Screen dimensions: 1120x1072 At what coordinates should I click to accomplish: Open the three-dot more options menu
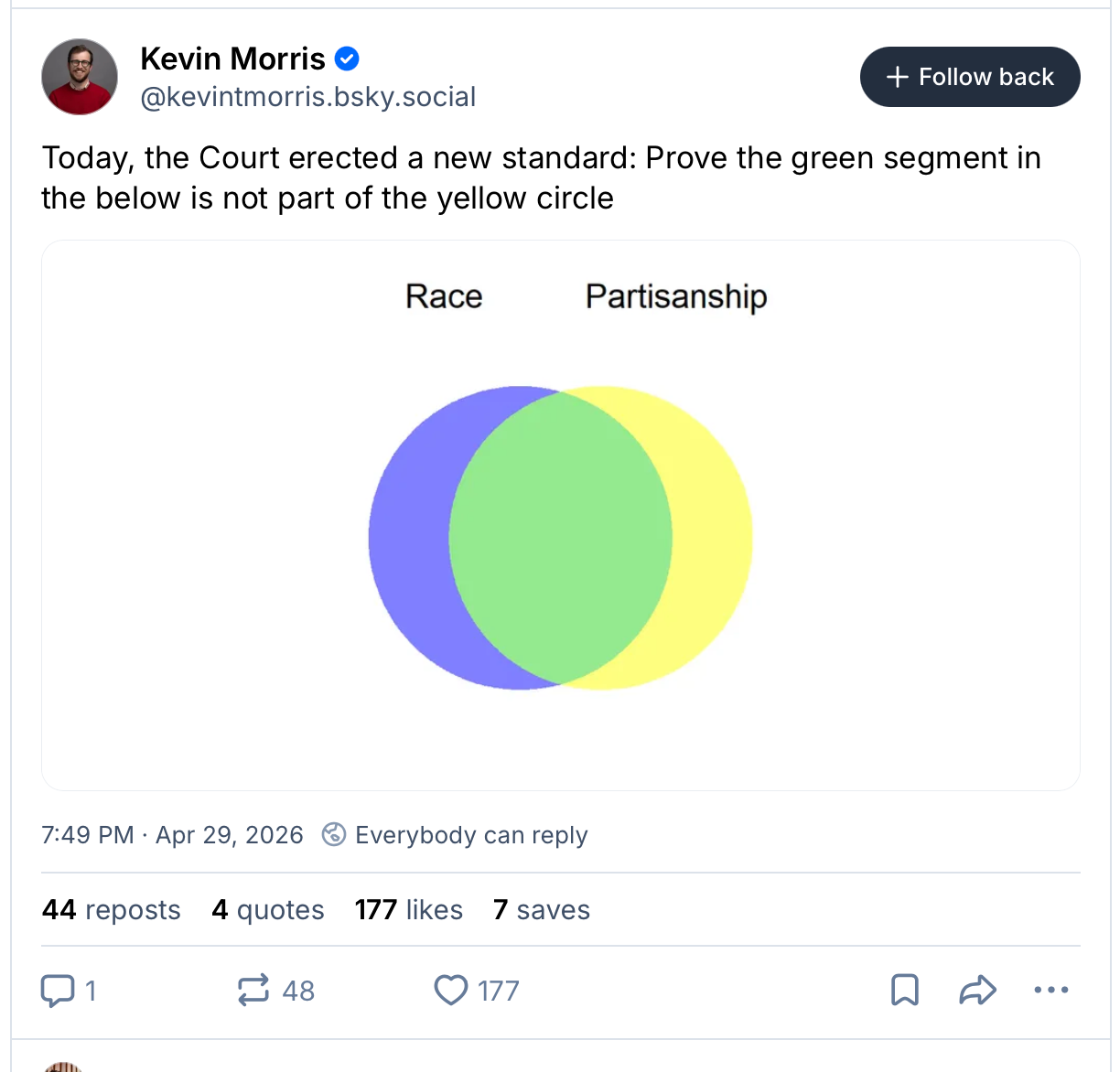click(1050, 990)
